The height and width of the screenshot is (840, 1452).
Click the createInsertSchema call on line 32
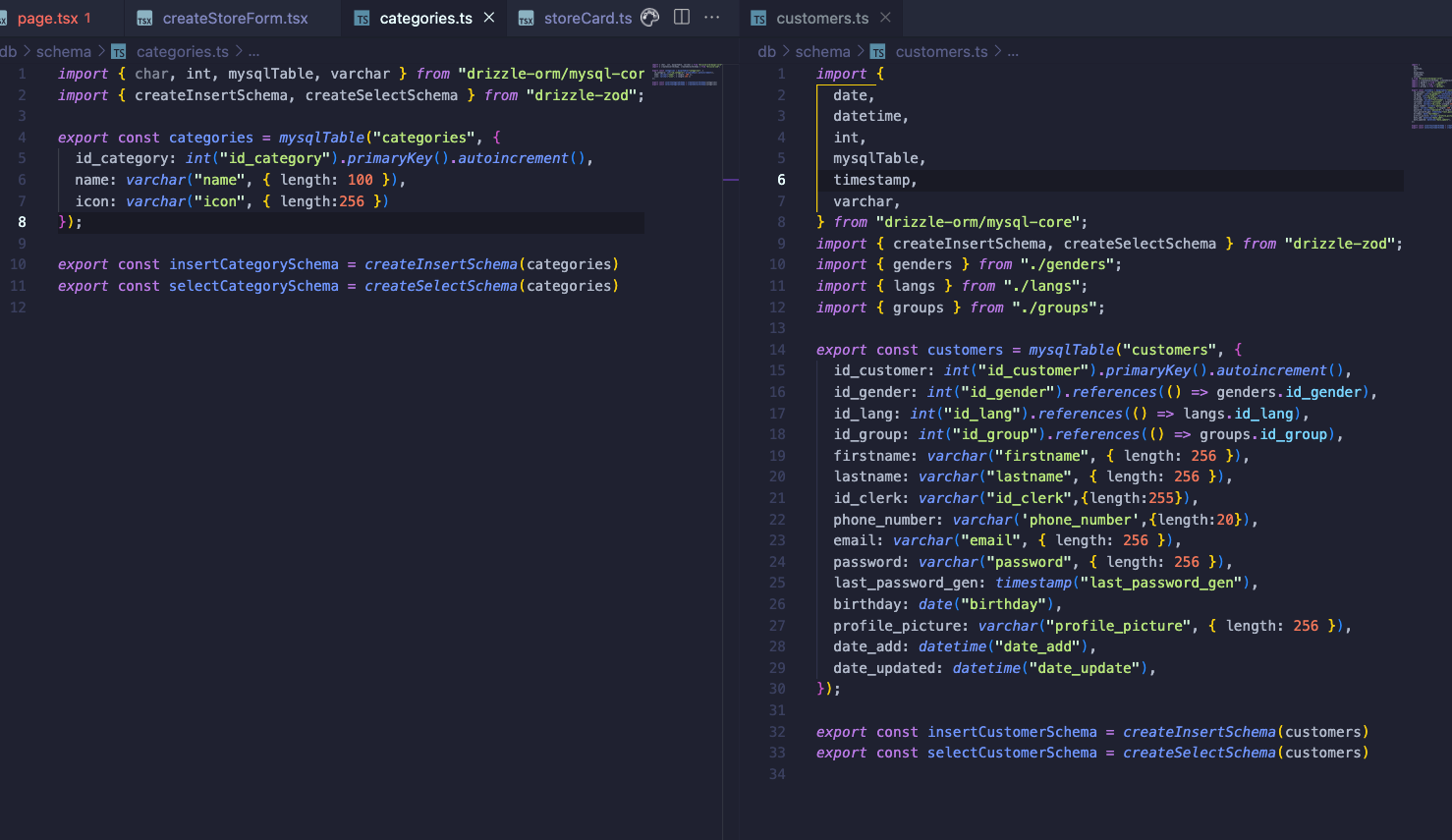(x=1198, y=731)
